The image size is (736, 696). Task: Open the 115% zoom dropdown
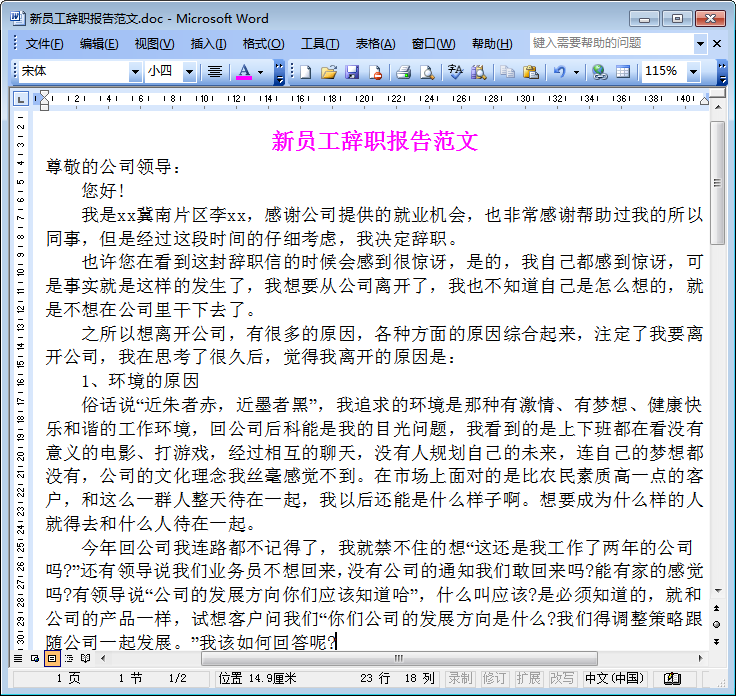(693, 72)
